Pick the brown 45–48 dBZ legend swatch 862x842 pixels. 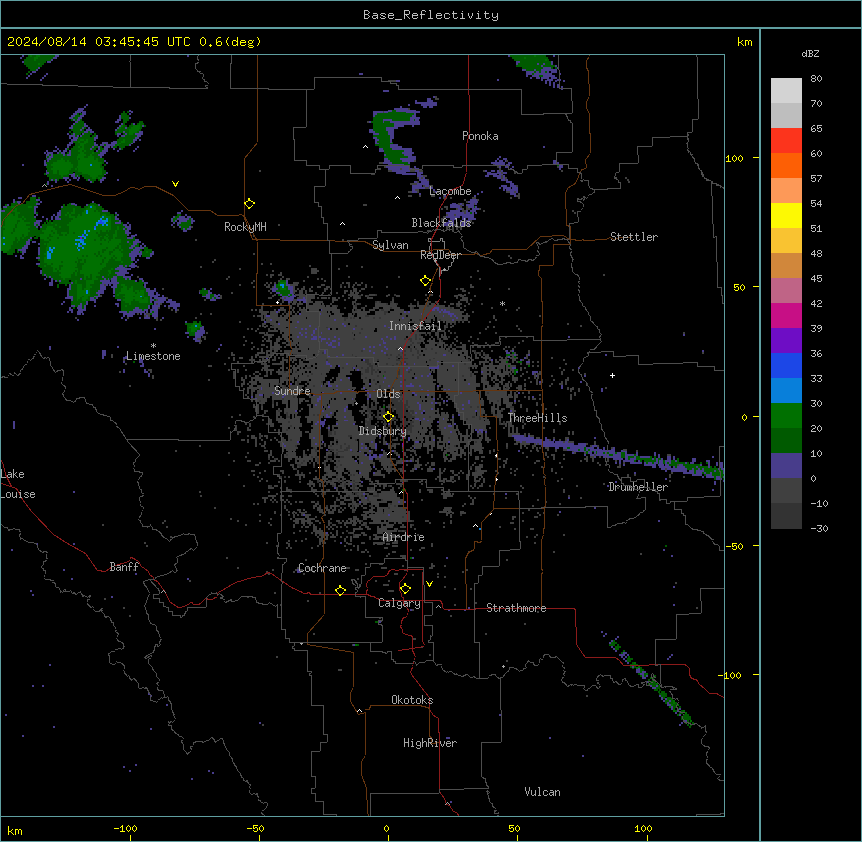786,265
